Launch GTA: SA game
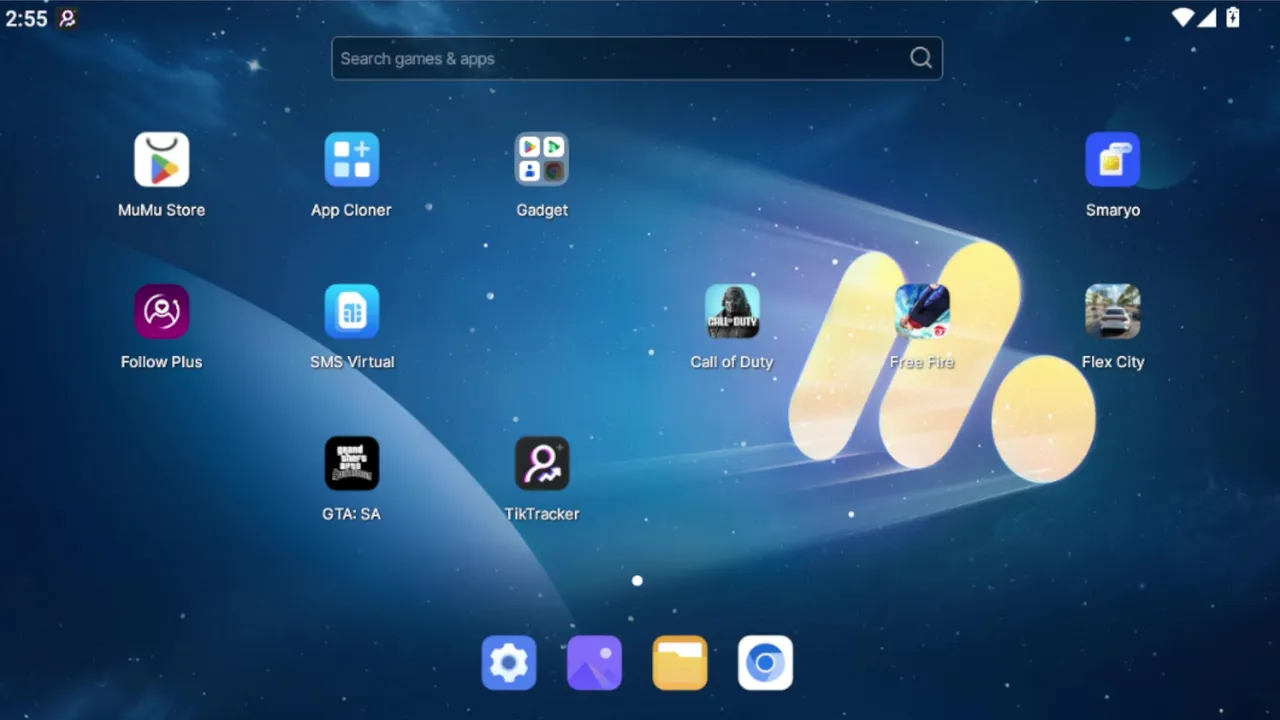1280x720 pixels. click(x=352, y=464)
